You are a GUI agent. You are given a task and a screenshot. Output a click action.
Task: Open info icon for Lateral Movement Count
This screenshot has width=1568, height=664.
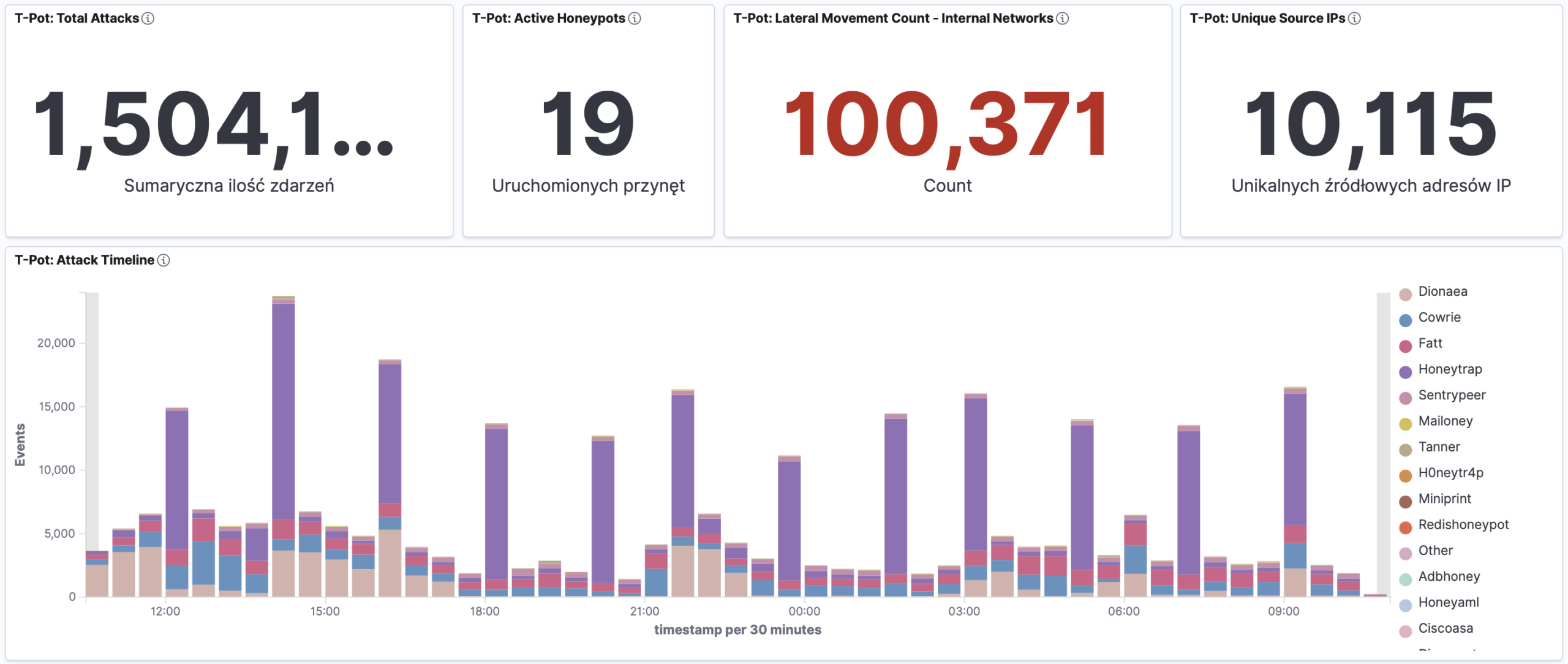pyautogui.click(x=1063, y=18)
